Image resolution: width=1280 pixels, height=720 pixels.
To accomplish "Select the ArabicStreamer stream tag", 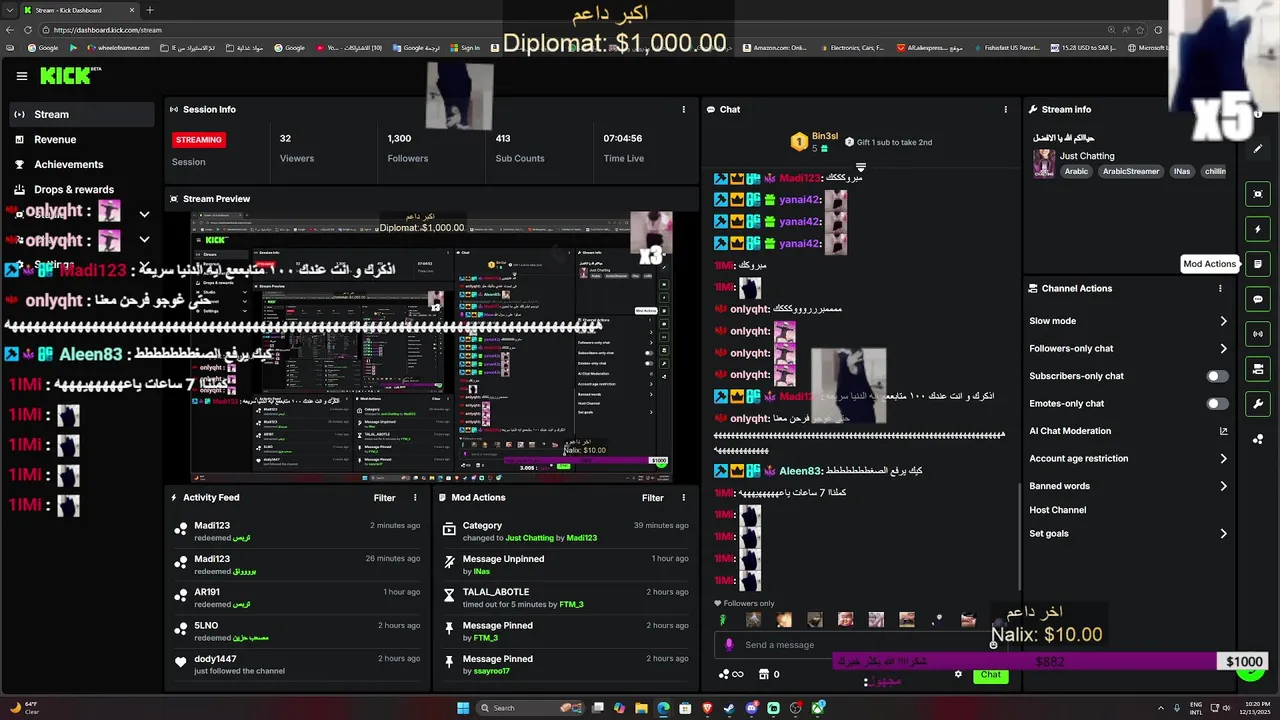I will [1131, 171].
